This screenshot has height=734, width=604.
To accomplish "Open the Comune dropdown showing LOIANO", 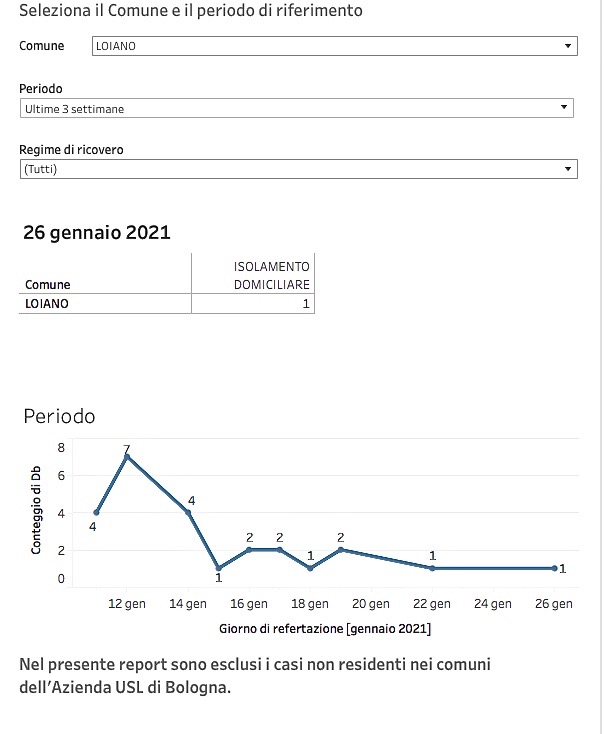I will click(334, 46).
